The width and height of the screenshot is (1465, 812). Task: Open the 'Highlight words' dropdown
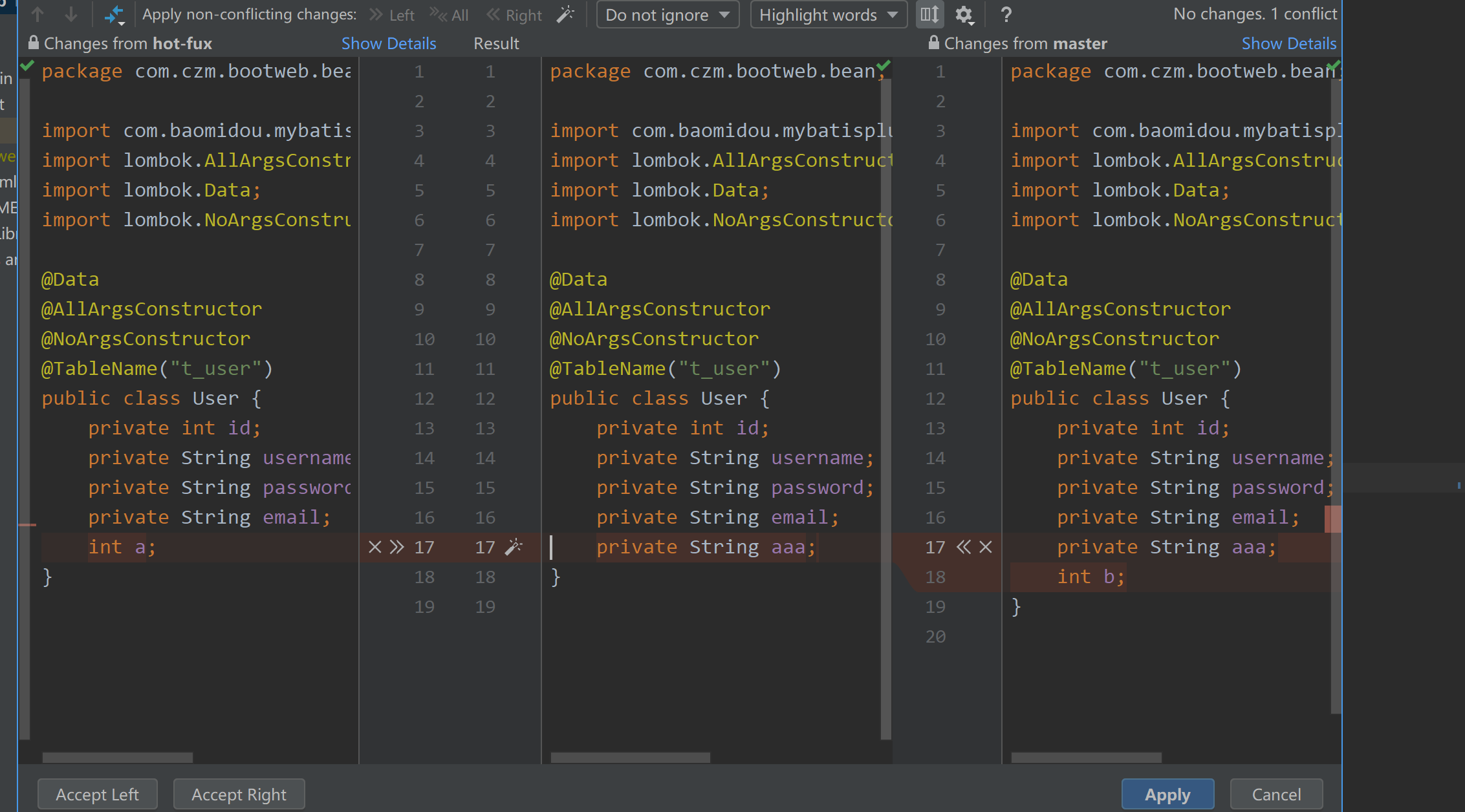click(x=829, y=15)
